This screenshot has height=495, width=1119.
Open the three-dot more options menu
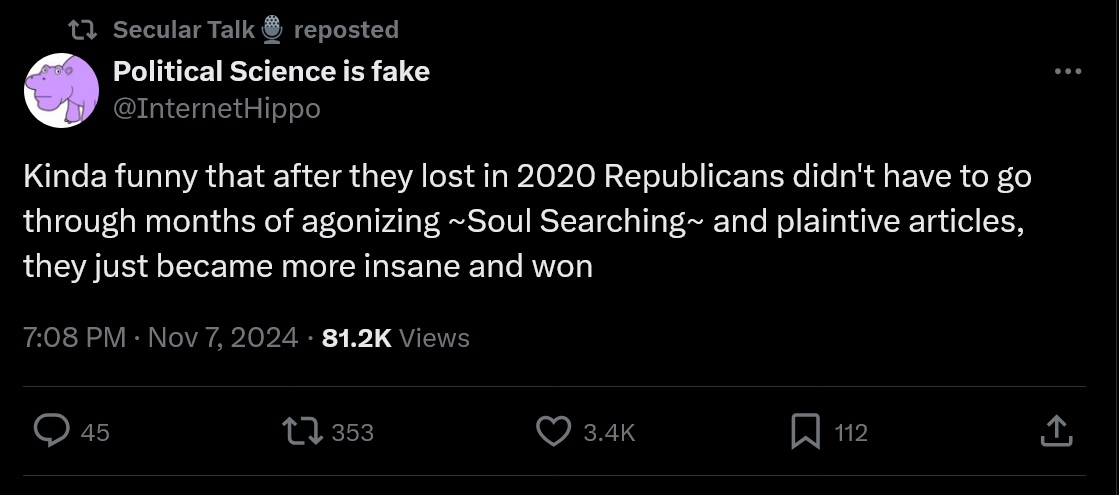tap(1068, 72)
